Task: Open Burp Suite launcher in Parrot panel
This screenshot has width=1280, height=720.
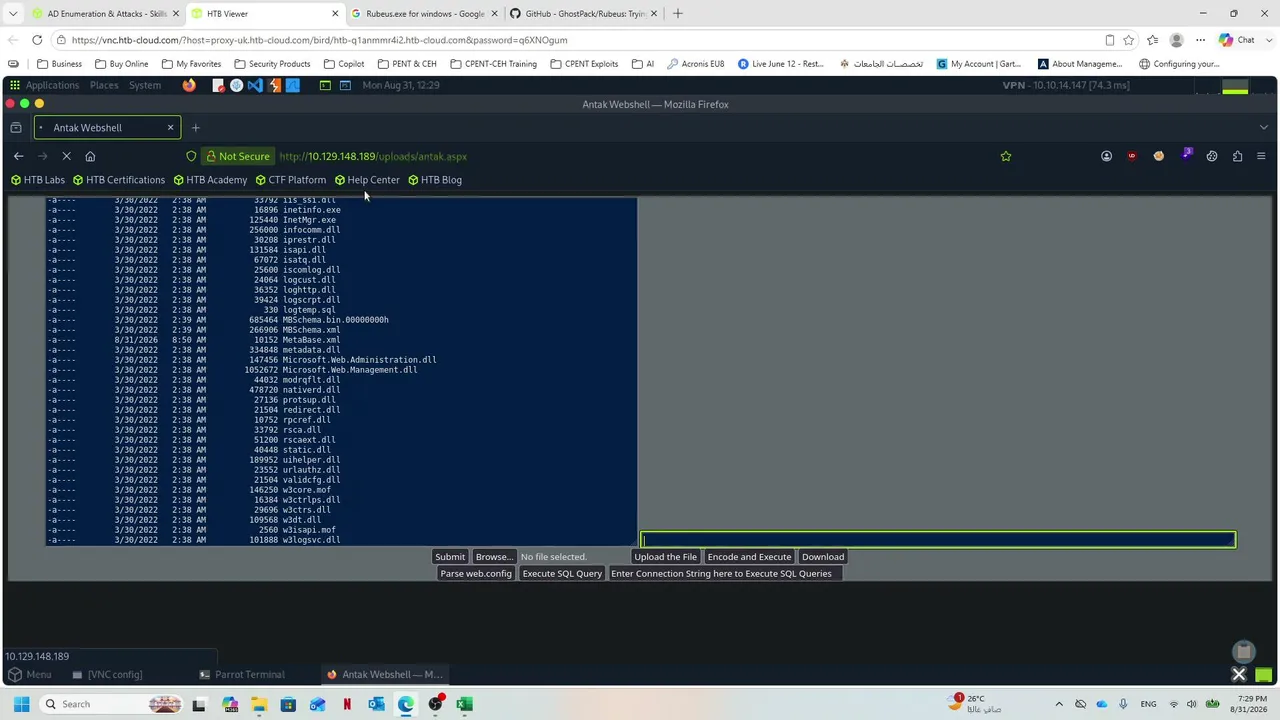Action: pos(274,85)
